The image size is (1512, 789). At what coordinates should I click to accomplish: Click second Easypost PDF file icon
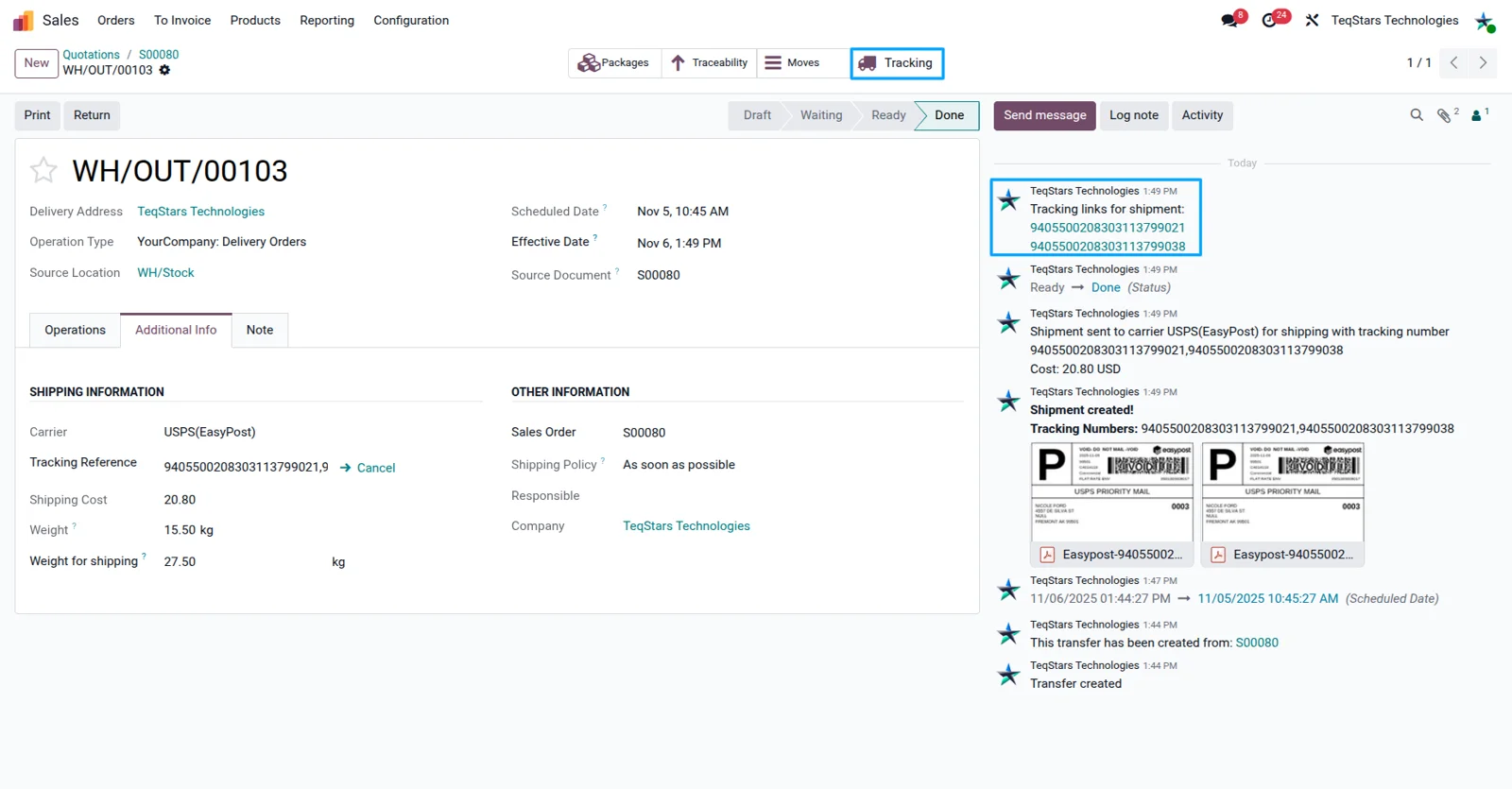coord(1218,555)
